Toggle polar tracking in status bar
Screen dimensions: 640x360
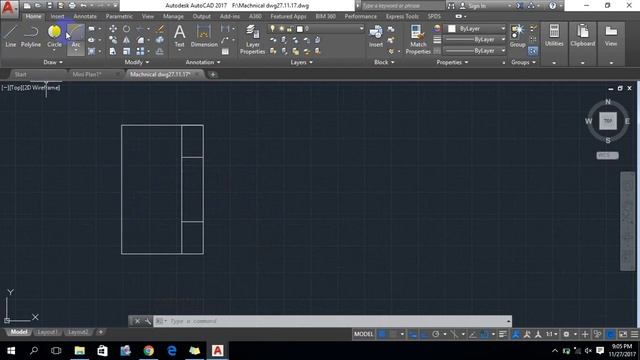436,334
